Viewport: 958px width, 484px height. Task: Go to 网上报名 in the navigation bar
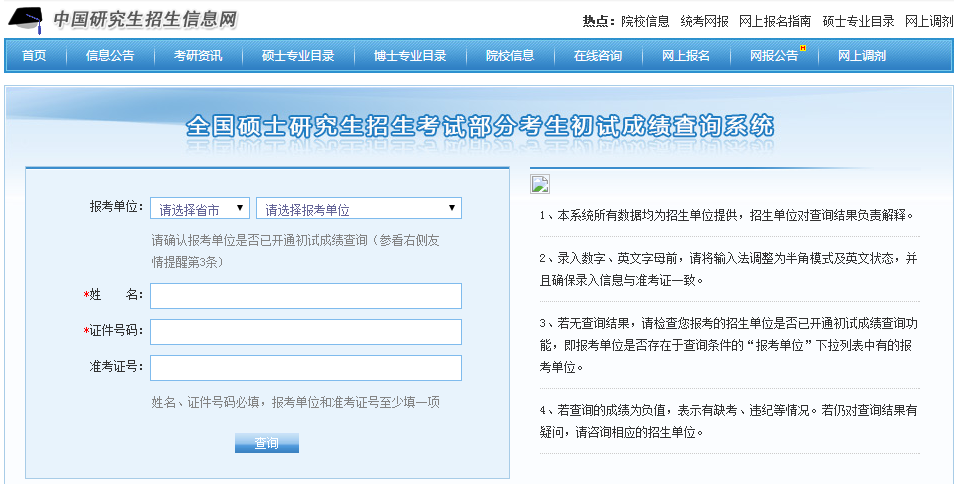686,56
